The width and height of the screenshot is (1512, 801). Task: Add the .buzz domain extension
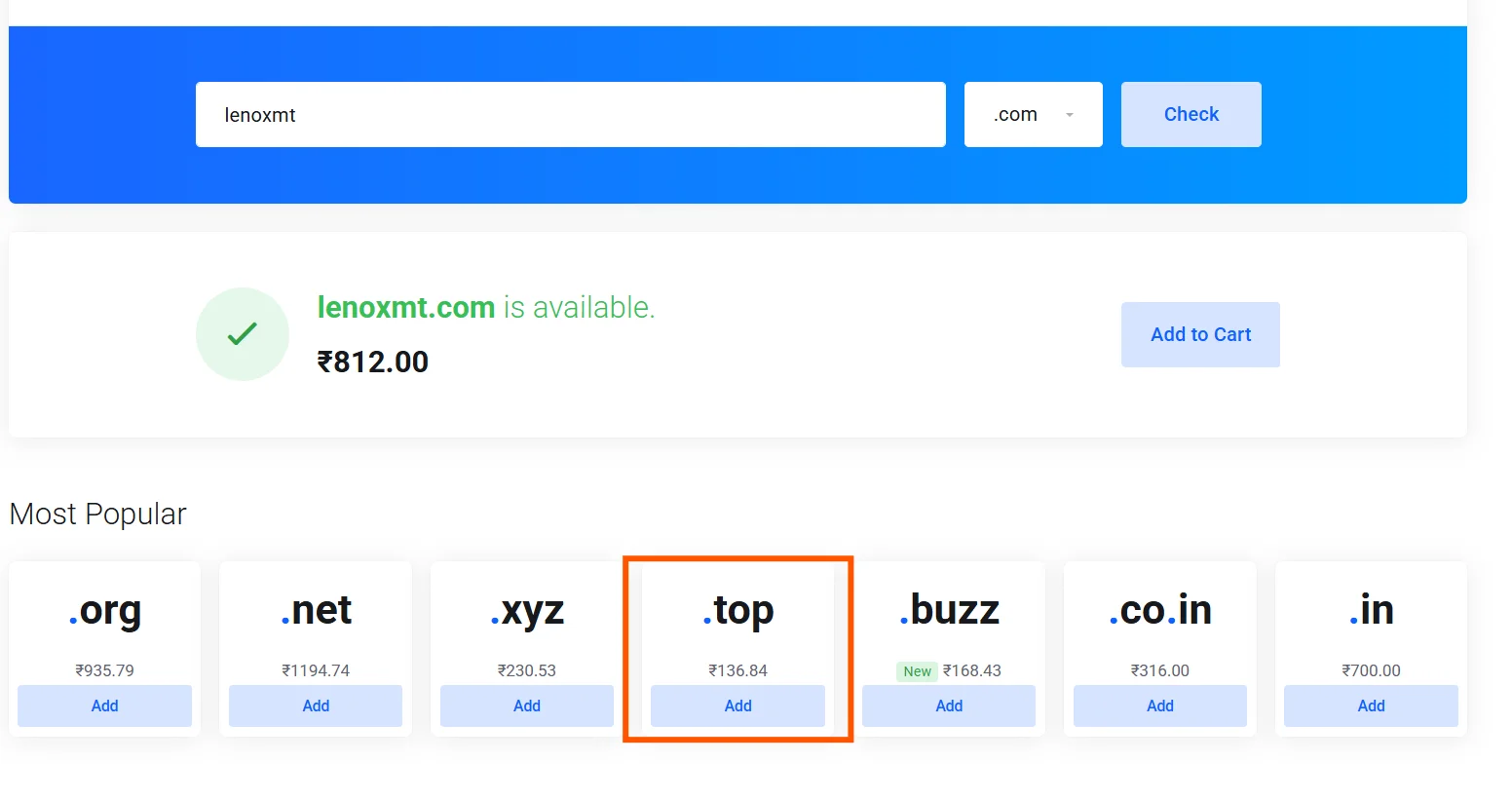(x=948, y=706)
